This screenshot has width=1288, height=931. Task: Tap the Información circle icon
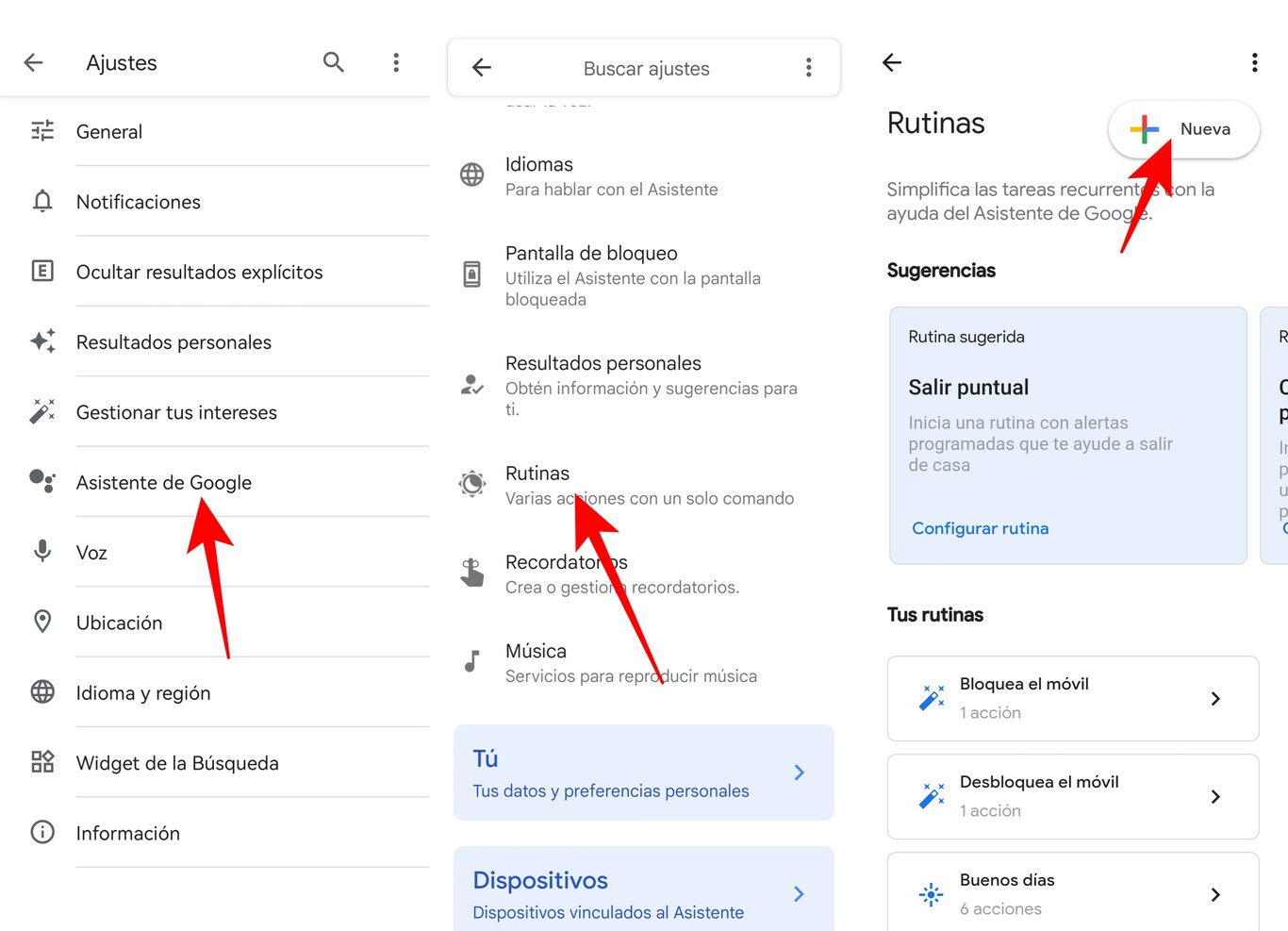[42, 832]
